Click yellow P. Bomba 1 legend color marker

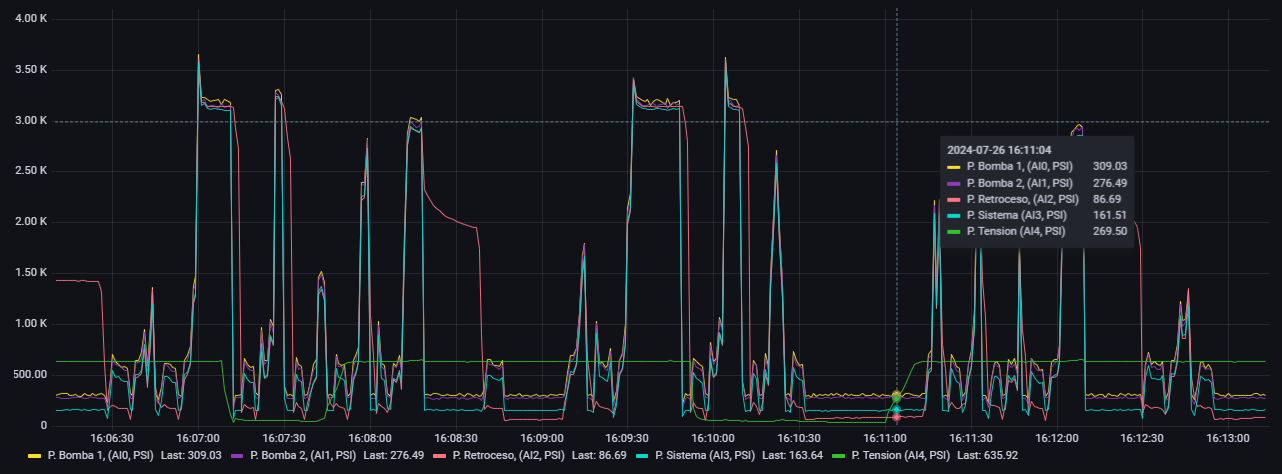tap(34, 455)
